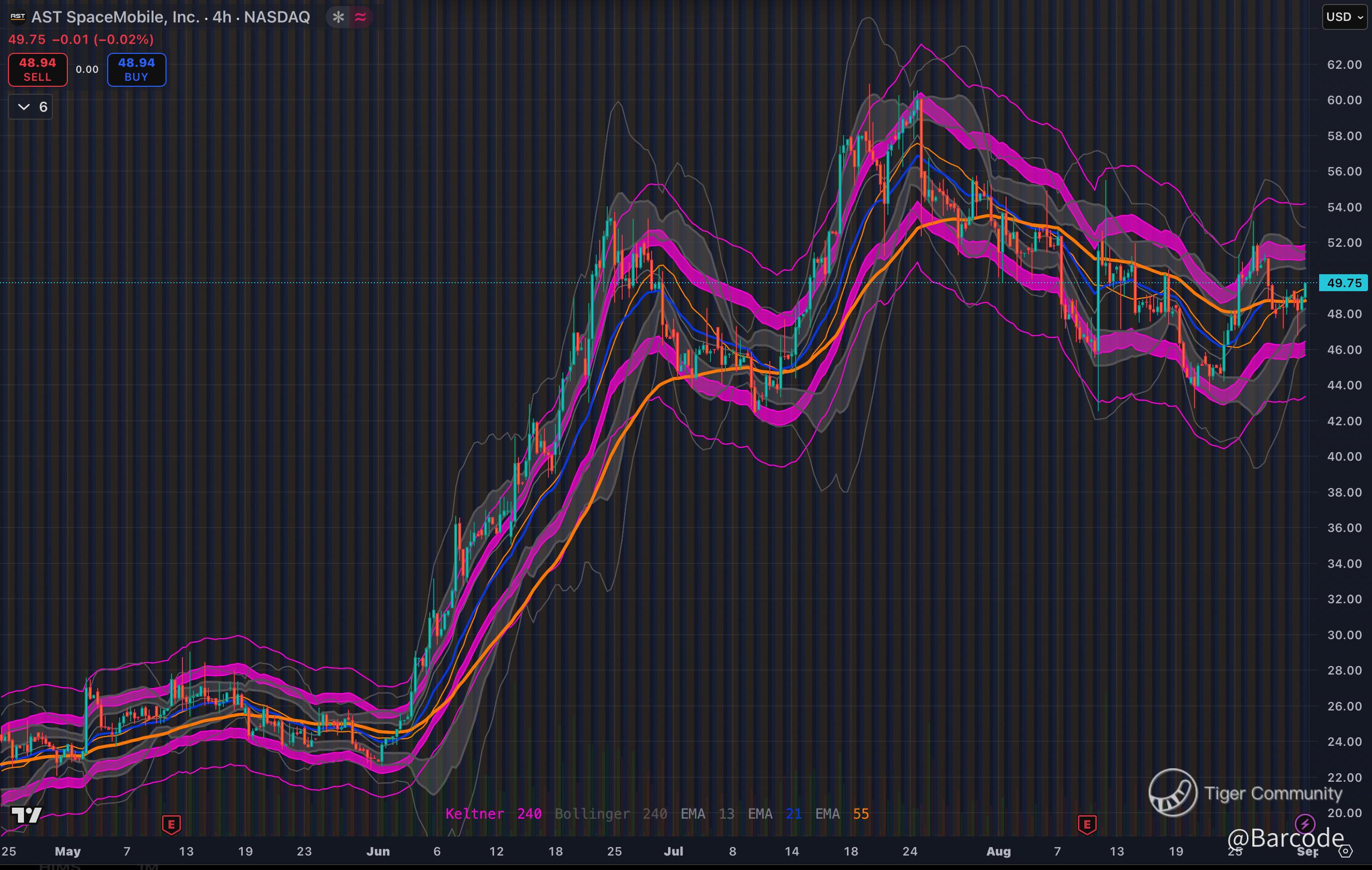
Task: Open chart settings hexagon gear icon
Action: tap(1346, 852)
